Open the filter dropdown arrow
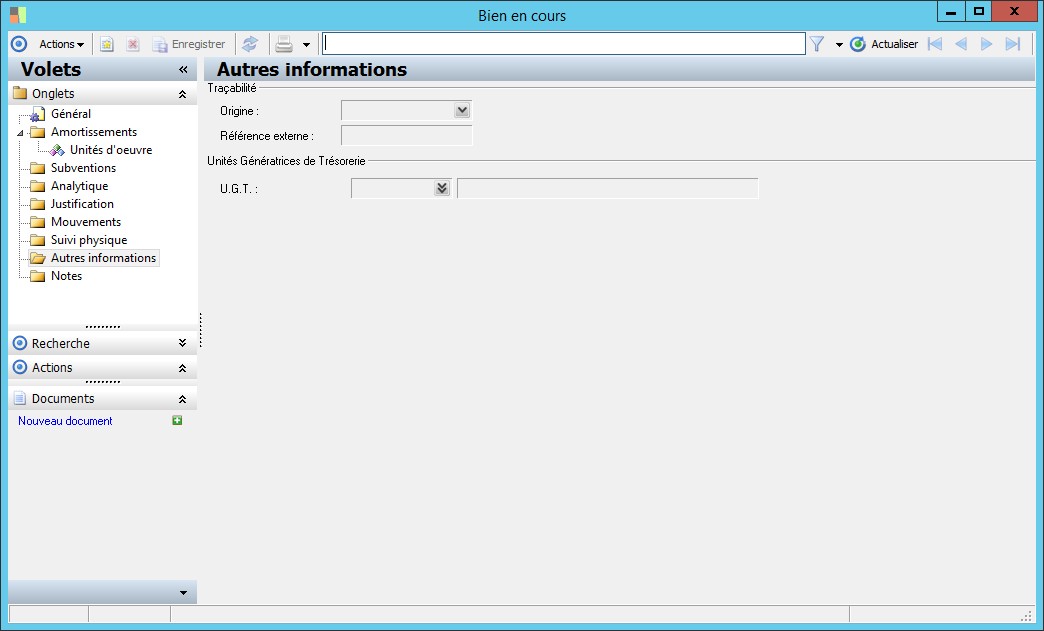 [839, 45]
